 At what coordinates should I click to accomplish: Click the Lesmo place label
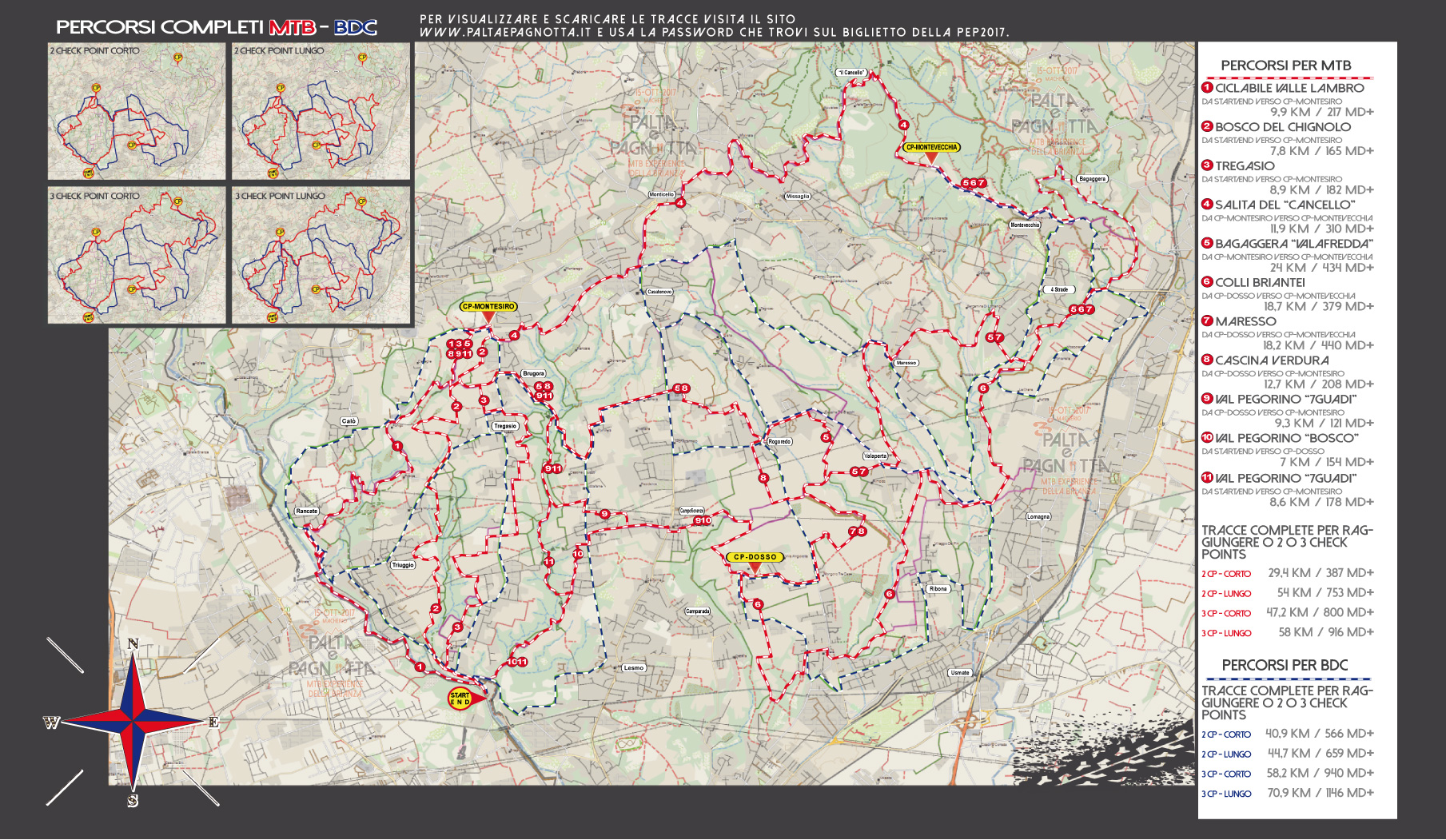coord(634,668)
